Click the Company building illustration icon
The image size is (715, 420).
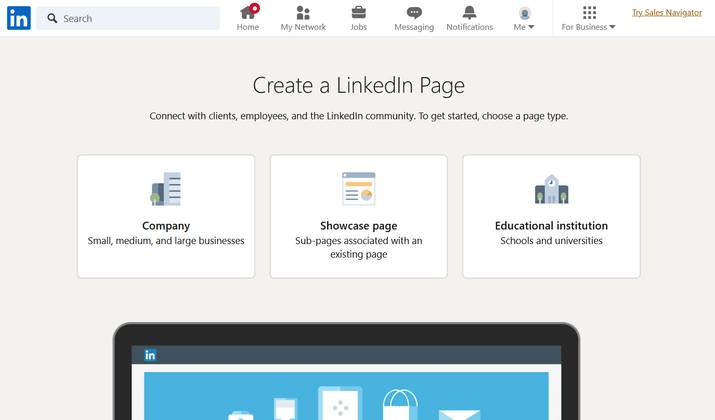(166, 189)
